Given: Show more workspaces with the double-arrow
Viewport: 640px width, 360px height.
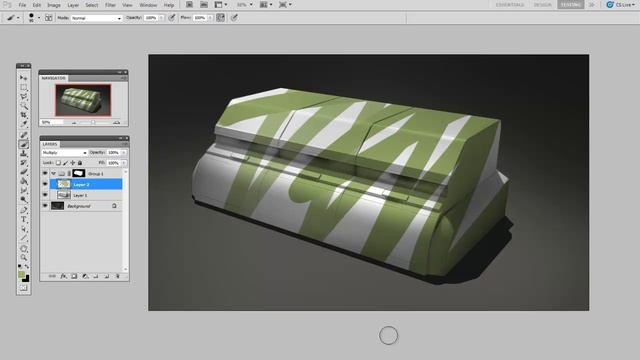Looking at the screenshot, I should tap(591, 5).
